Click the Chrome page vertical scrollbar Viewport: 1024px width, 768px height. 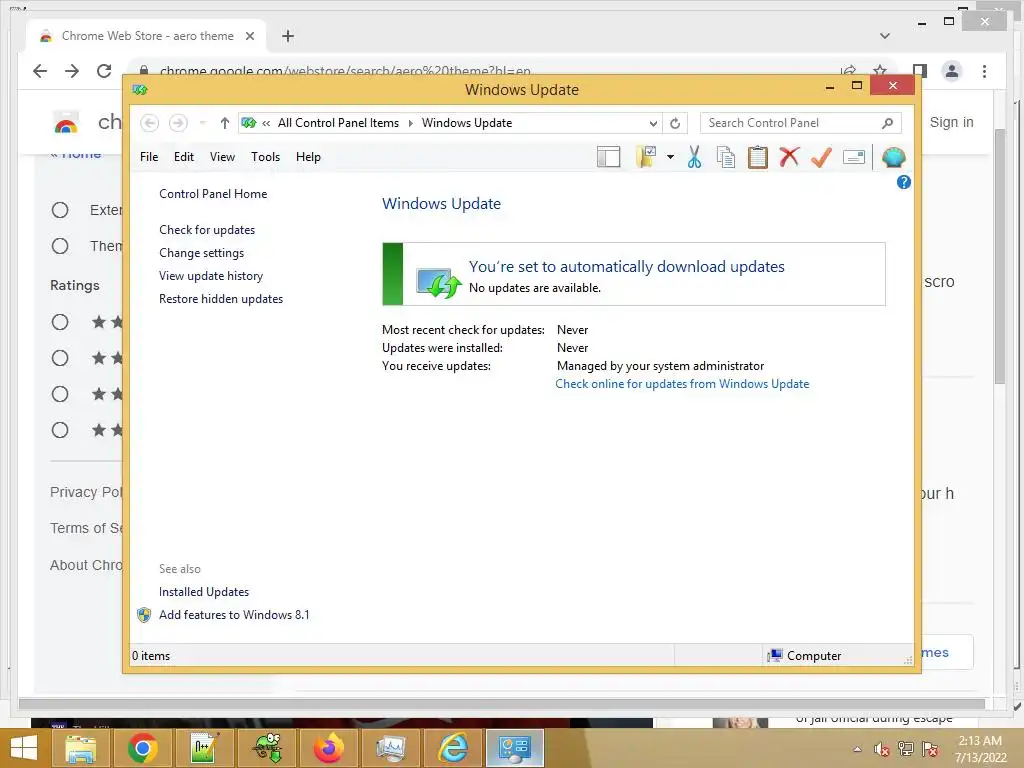[1000, 256]
